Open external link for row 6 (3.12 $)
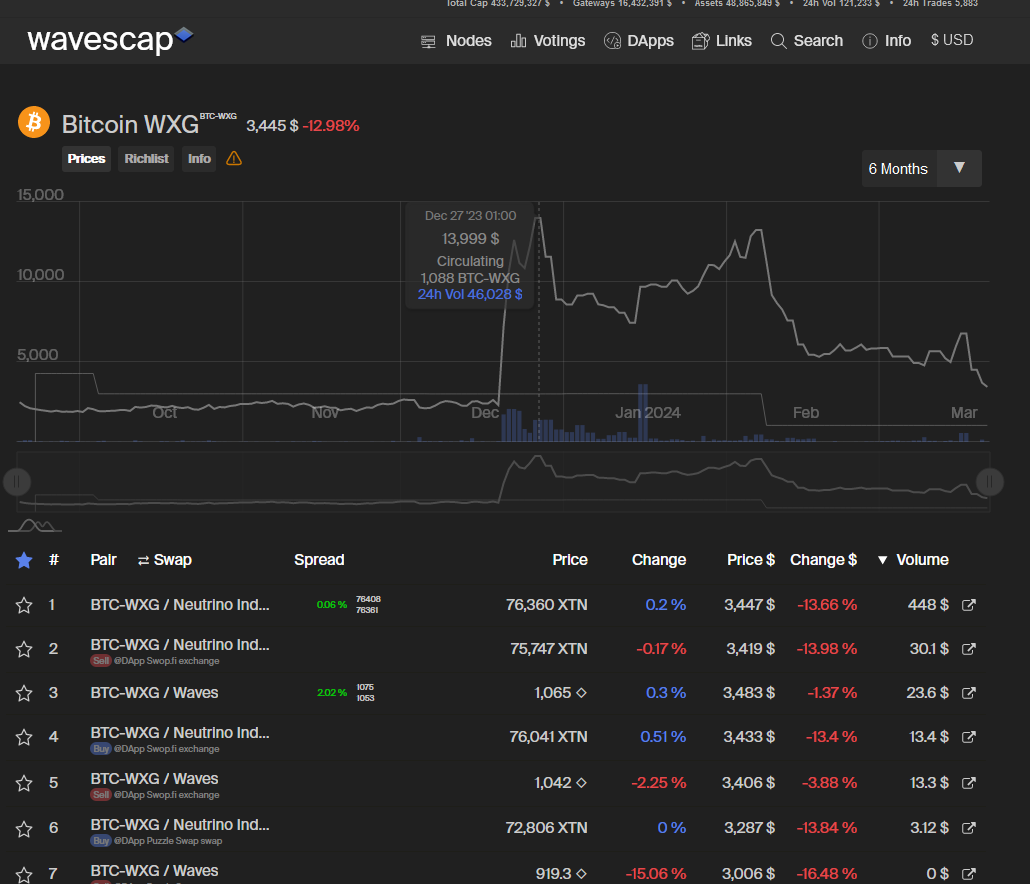 coord(969,828)
